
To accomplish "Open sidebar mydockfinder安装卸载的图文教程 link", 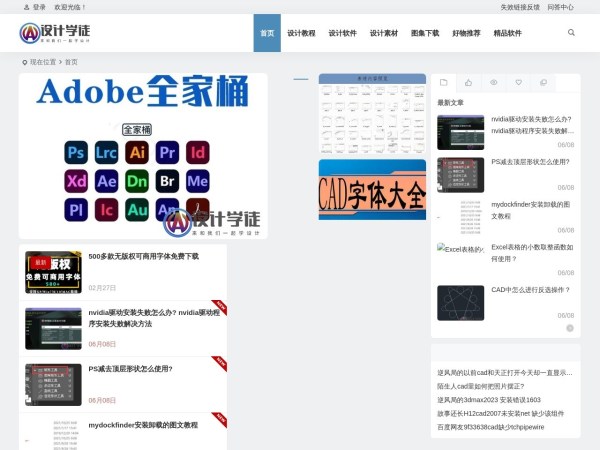I will point(531,210).
